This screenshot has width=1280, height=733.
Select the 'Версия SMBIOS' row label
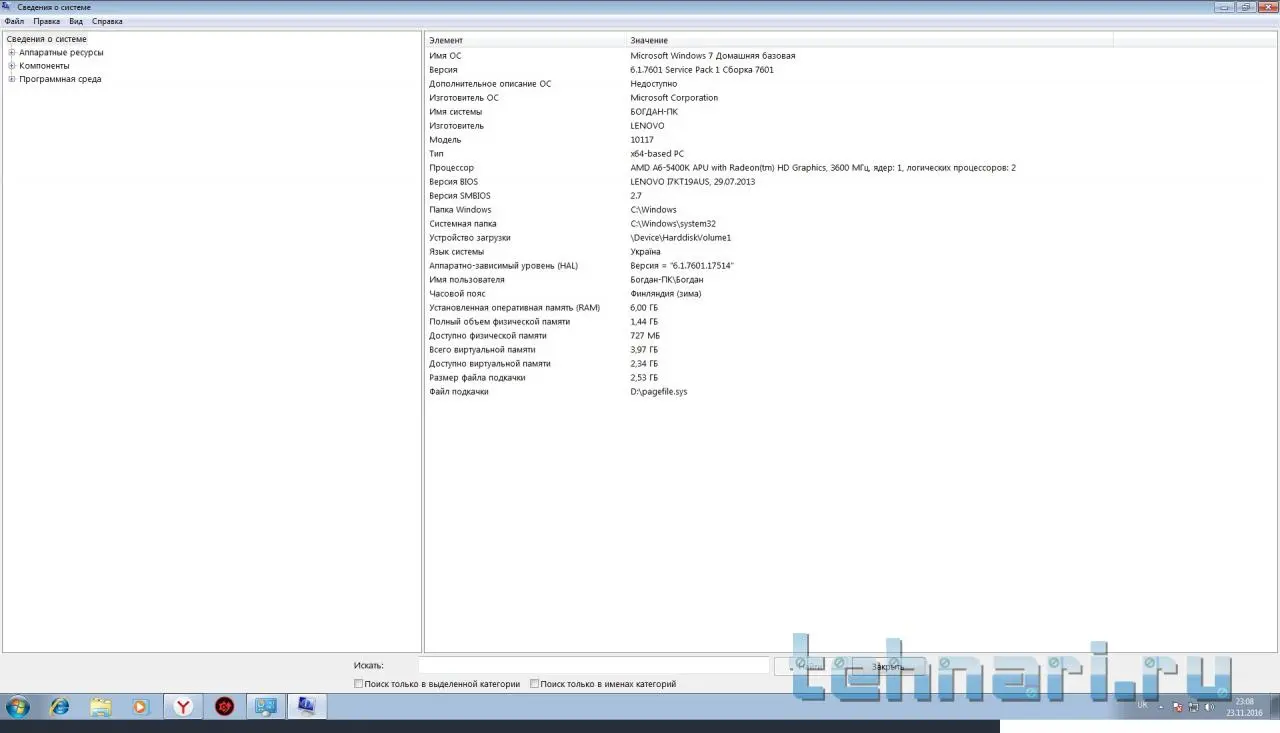click(x=460, y=196)
